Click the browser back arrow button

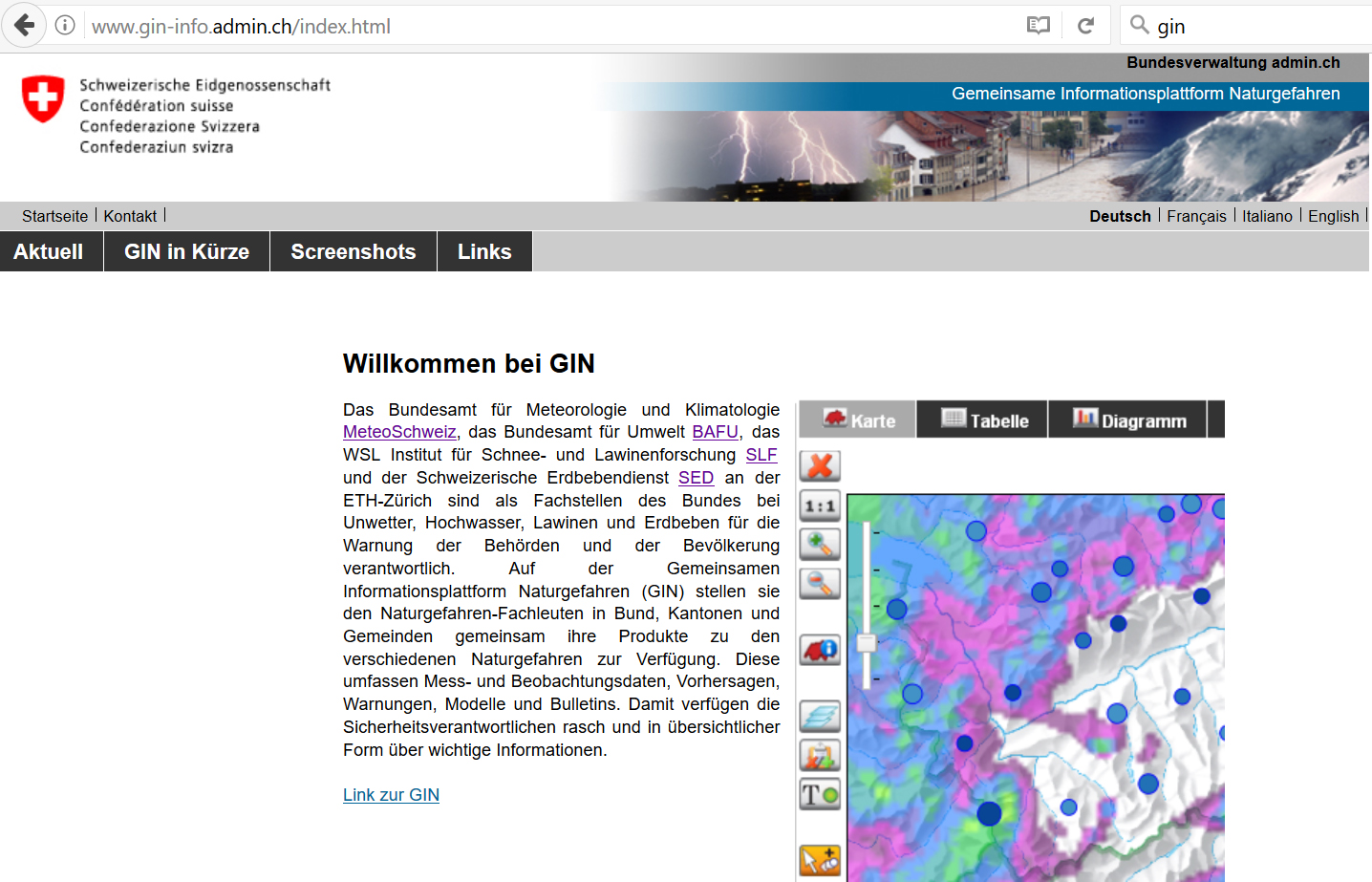point(25,26)
